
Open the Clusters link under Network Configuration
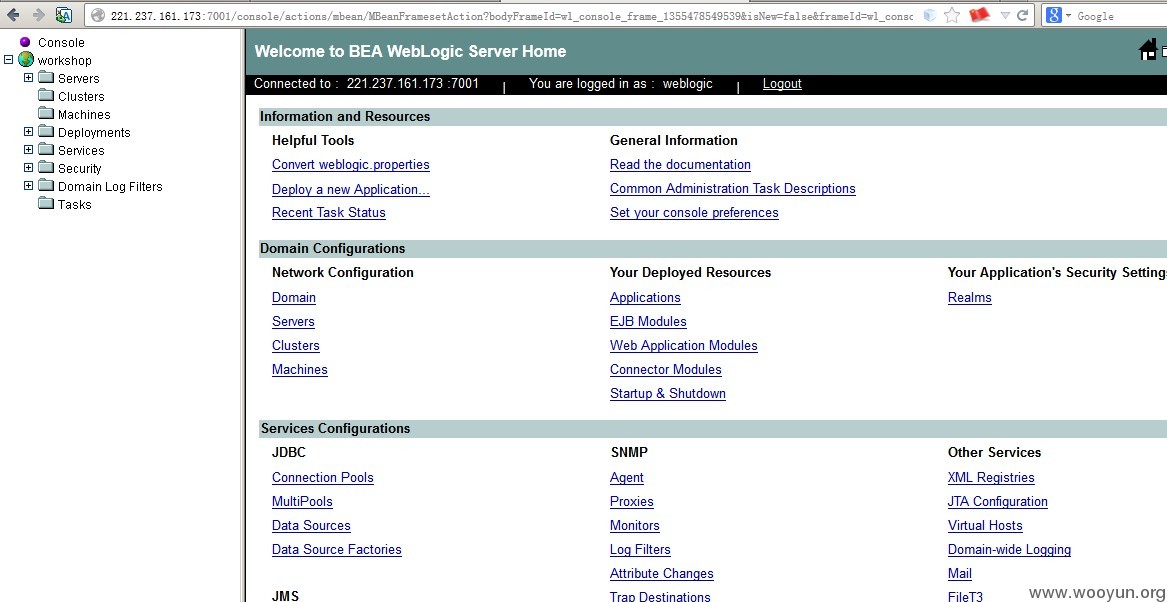point(295,345)
